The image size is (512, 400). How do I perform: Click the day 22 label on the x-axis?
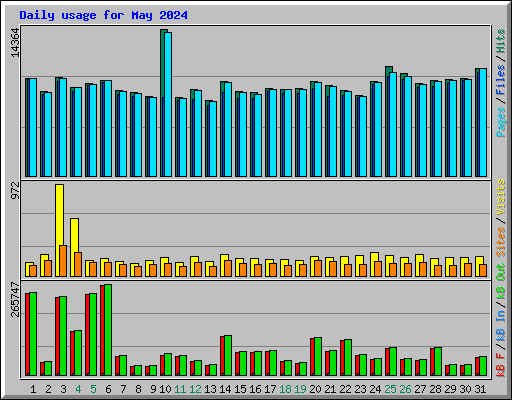[345, 389]
